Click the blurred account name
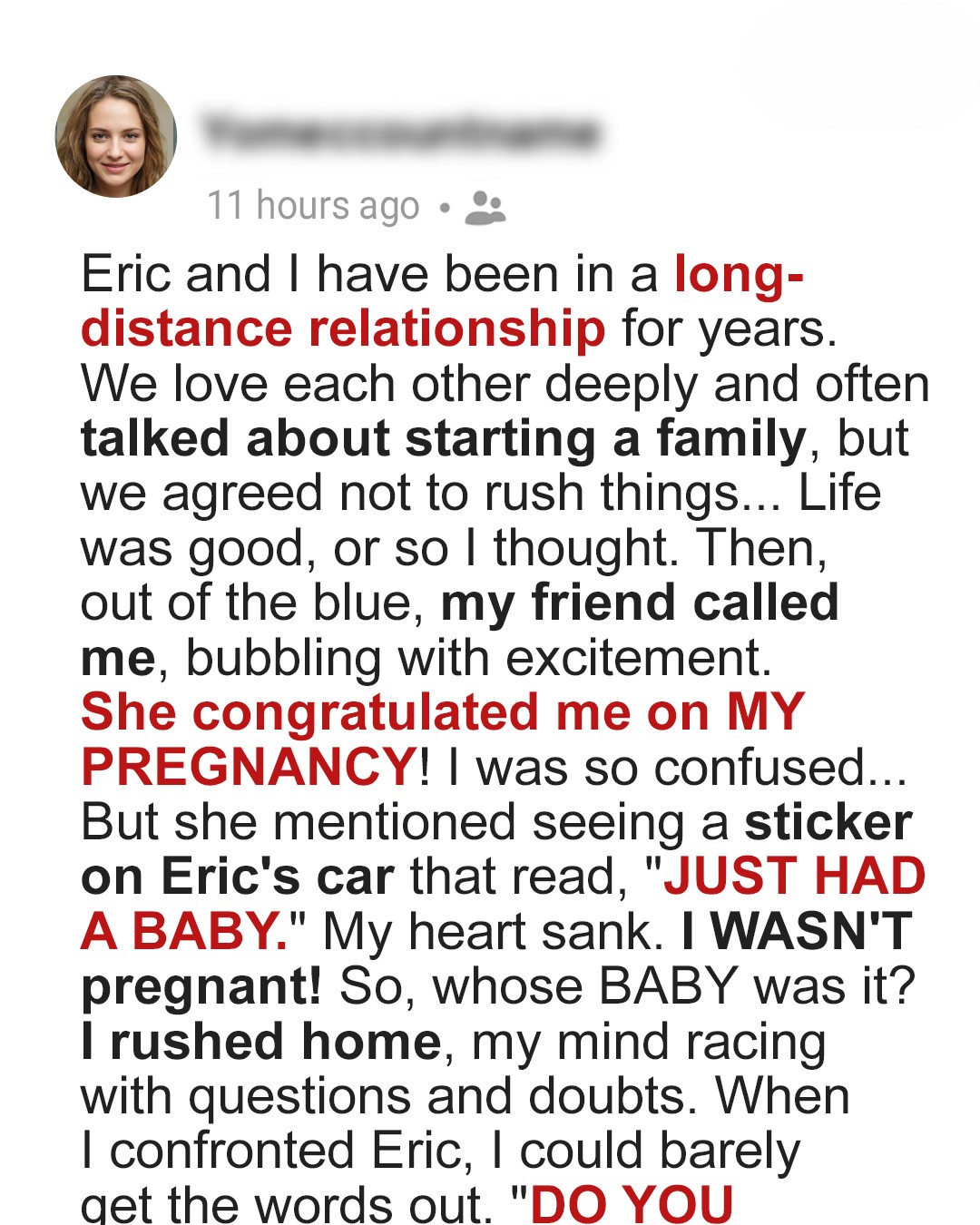 (401, 133)
